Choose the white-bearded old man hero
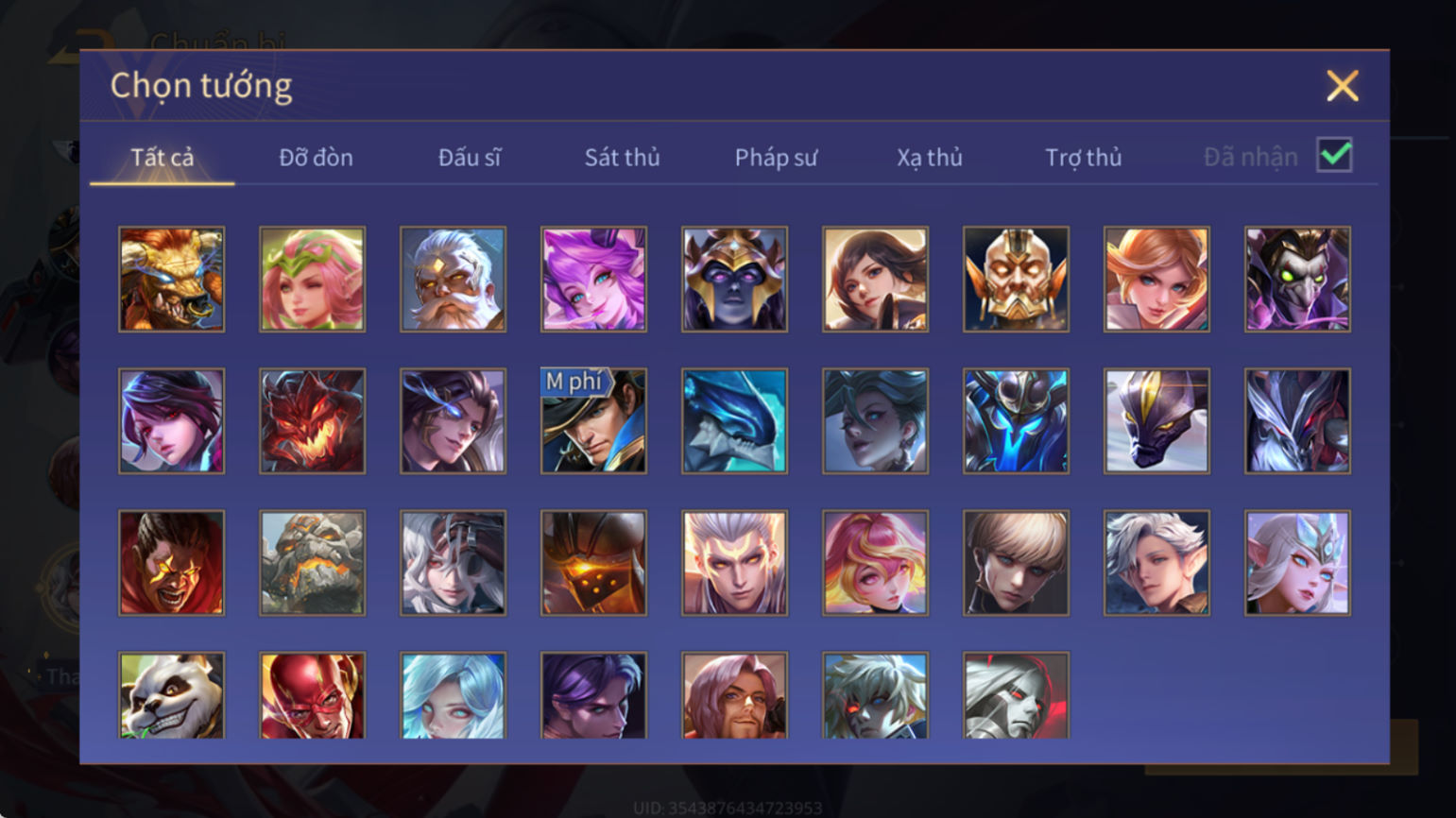 pyautogui.click(x=453, y=279)
